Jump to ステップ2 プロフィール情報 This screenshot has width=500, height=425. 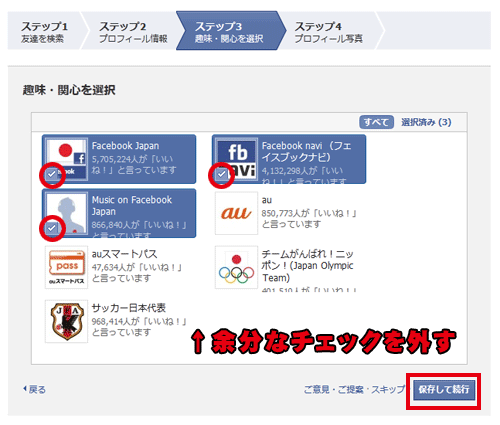coord(133,32)
